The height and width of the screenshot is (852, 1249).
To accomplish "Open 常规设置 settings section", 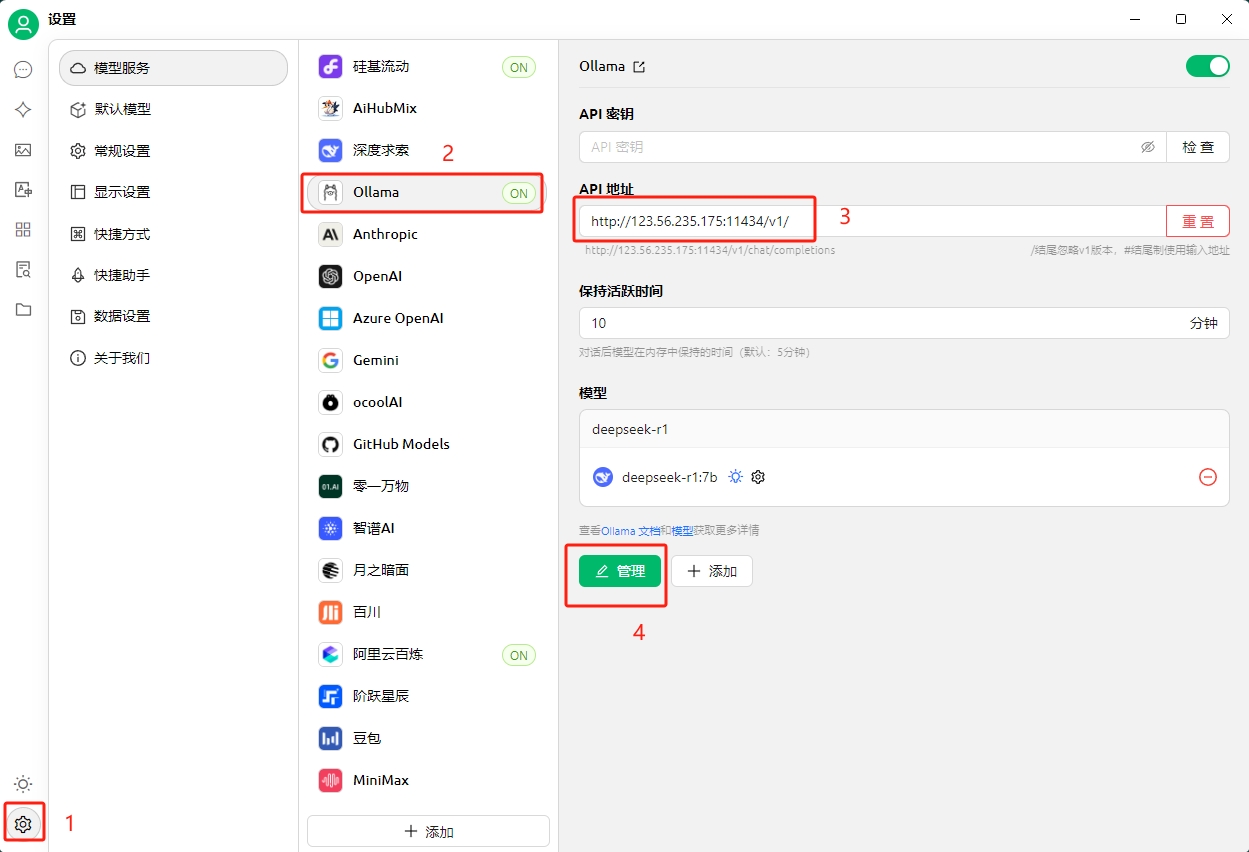I will [174, 151].
